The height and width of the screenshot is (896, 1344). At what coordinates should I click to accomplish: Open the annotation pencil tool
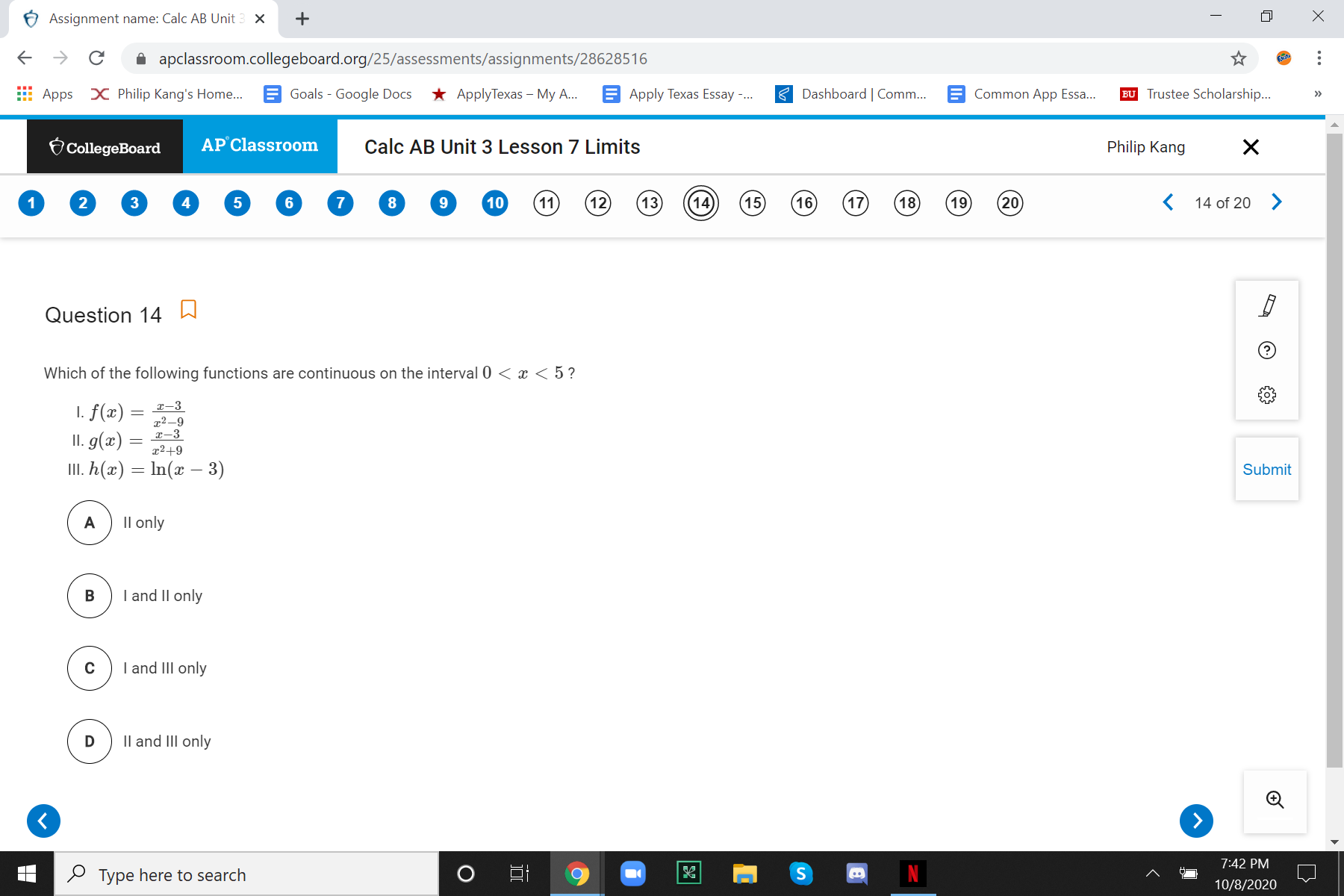[1266, 305]
